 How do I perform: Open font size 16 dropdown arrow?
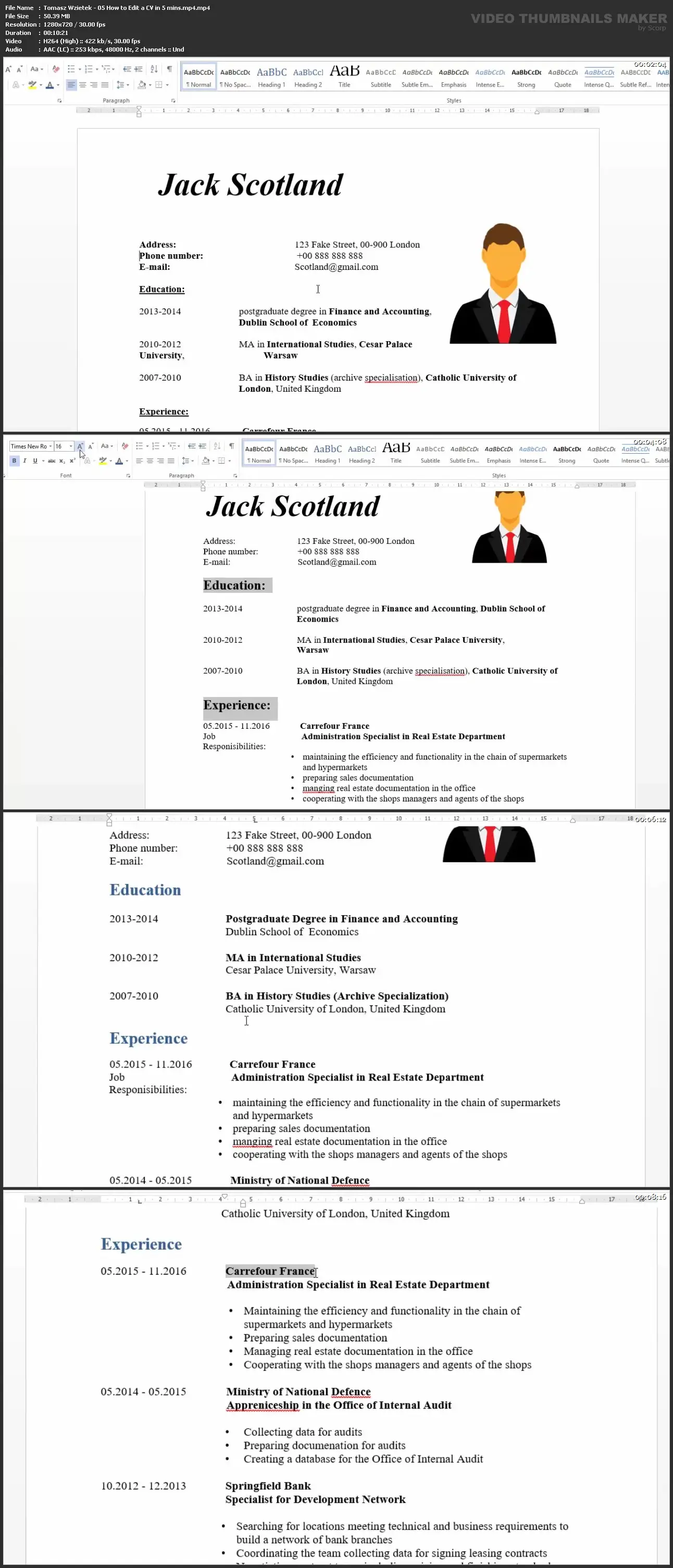click(x=71, y=446)
